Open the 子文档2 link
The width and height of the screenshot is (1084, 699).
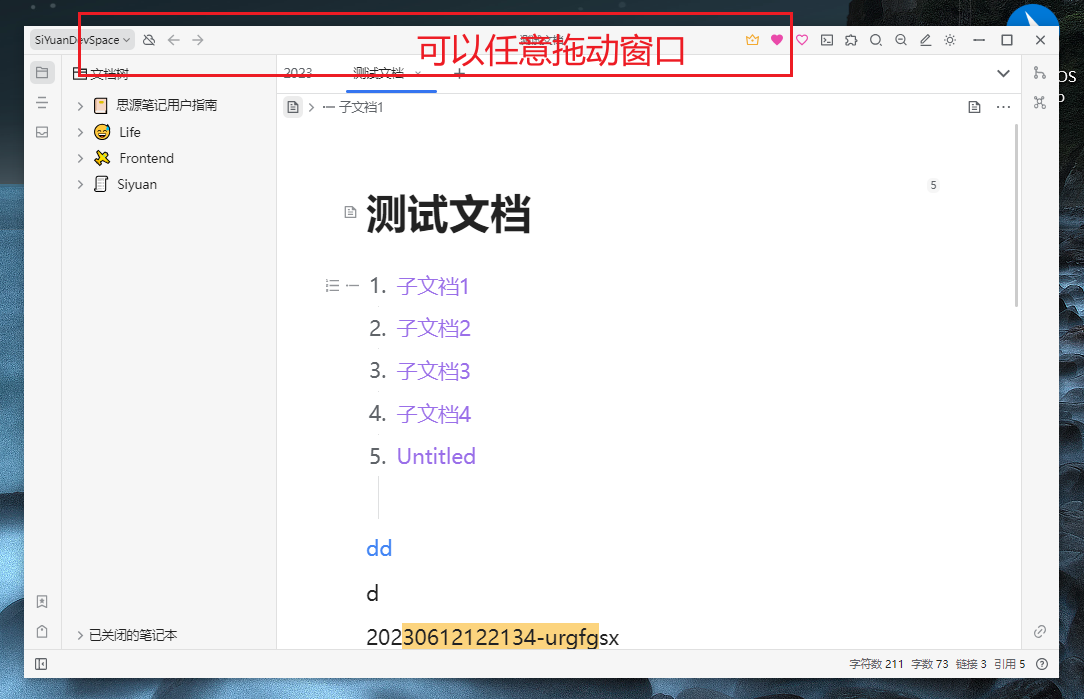[x=433, y=328]
